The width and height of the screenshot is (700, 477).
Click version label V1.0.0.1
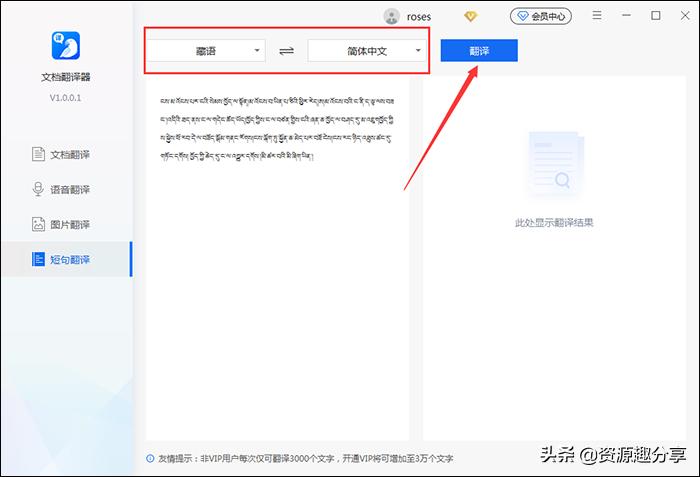66,98
